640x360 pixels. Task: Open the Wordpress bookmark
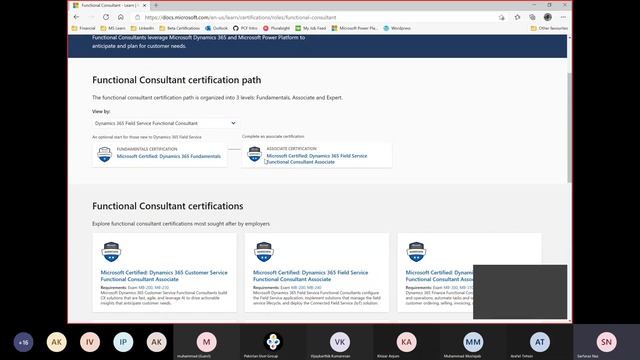point(397,28)
